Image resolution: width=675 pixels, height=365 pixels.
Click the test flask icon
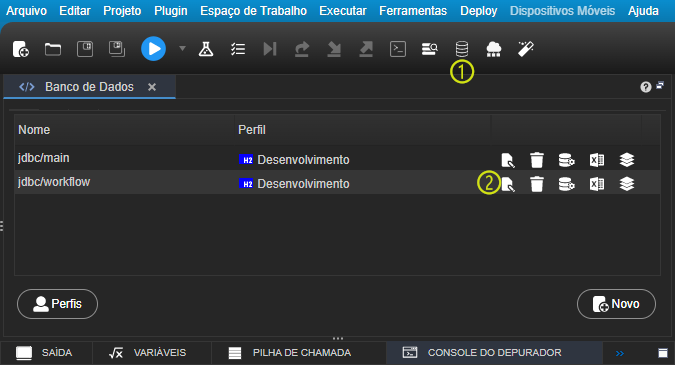[x=206, y=49]
